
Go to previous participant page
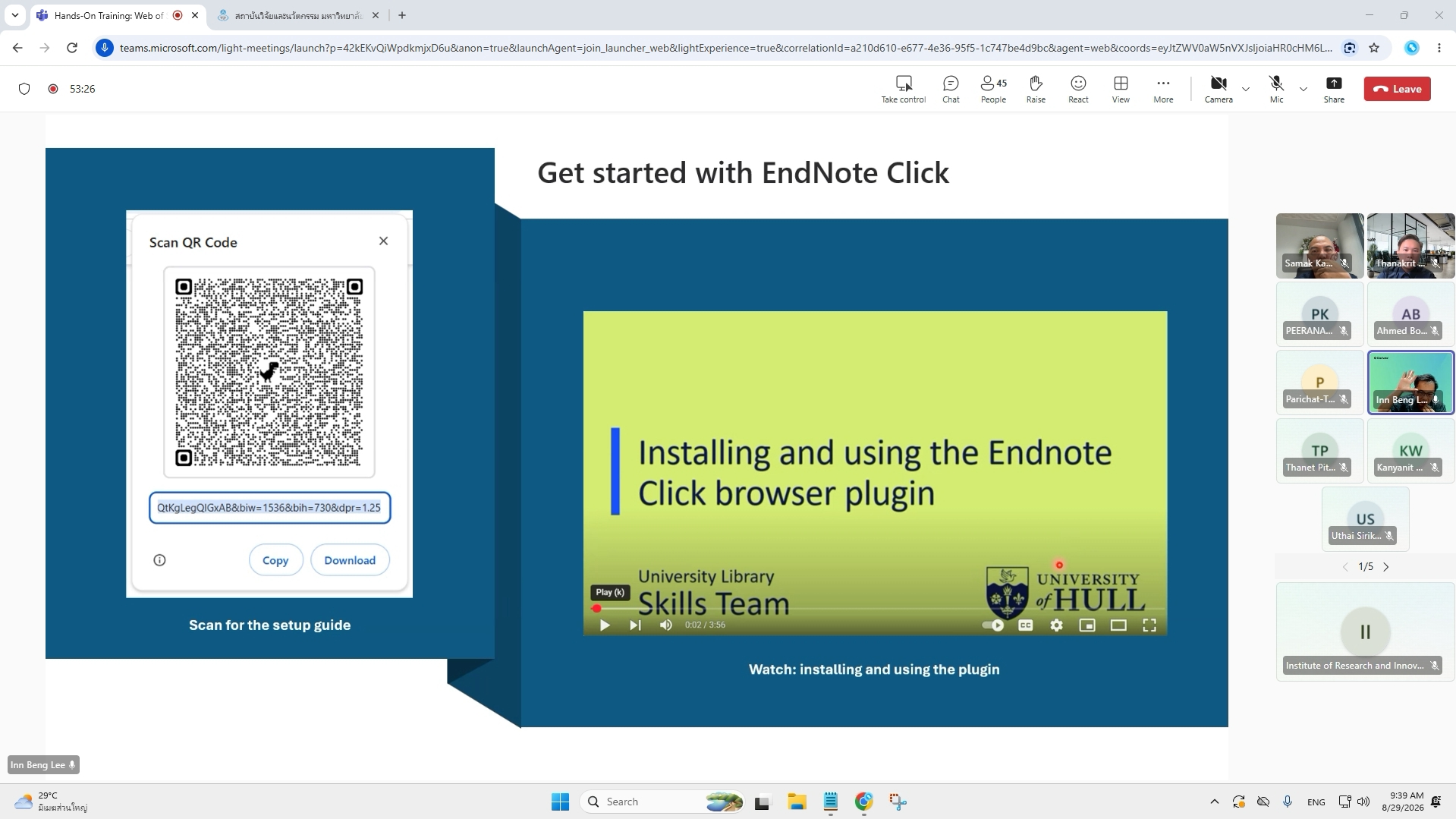point(1345,567)
